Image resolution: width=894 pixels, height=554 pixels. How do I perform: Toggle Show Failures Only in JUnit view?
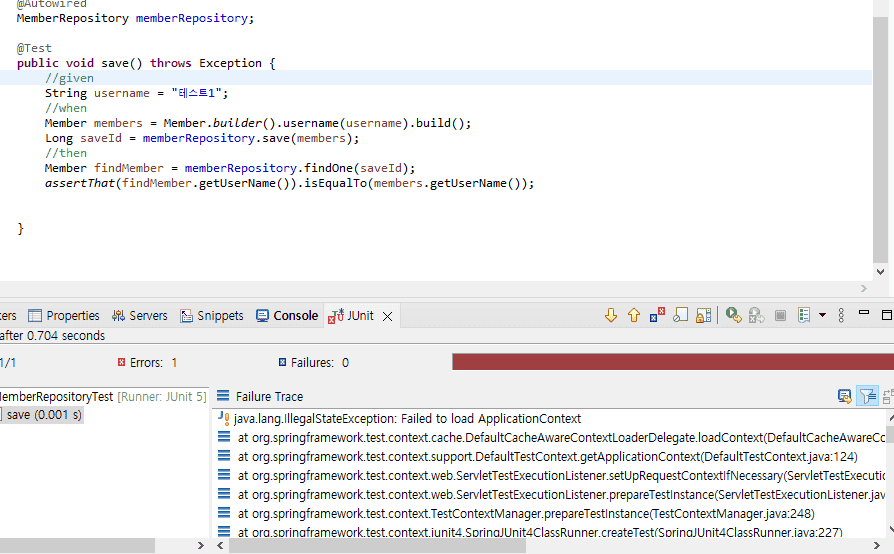[x=657, y=315]
